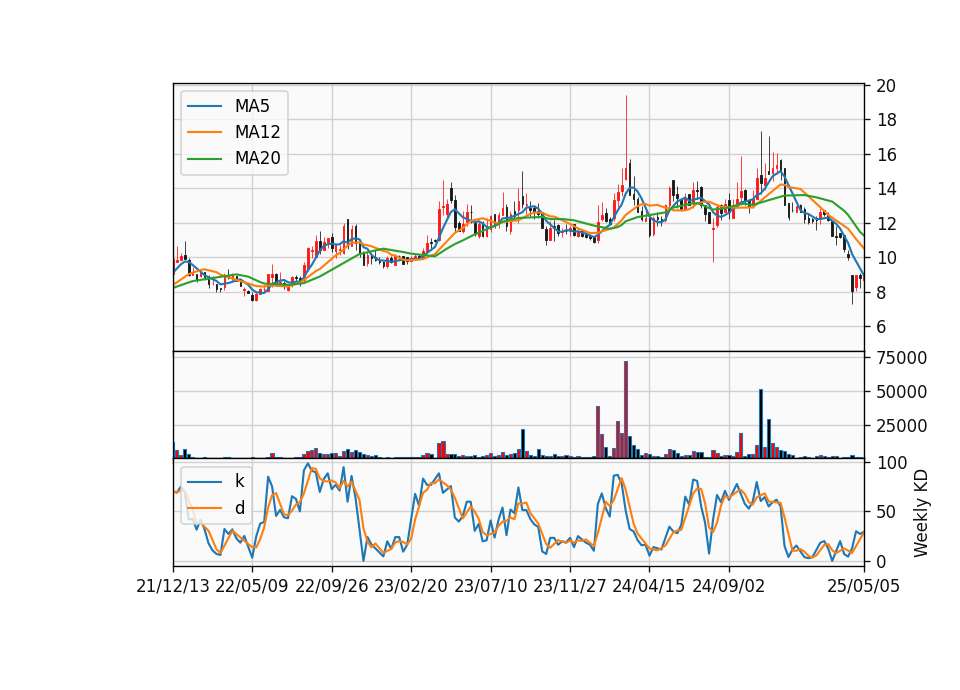Click the volume axis value 75000

901,358
